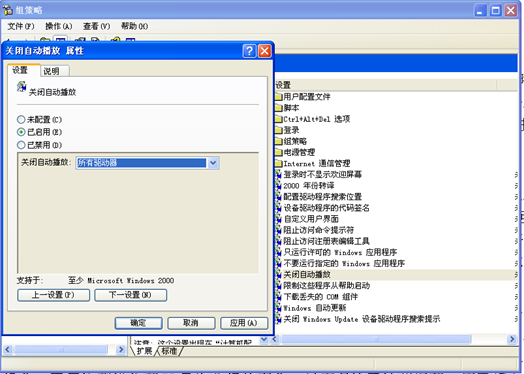
Task: Switch to the 说明 tab in properties dialog
Action: coord(54,71)
